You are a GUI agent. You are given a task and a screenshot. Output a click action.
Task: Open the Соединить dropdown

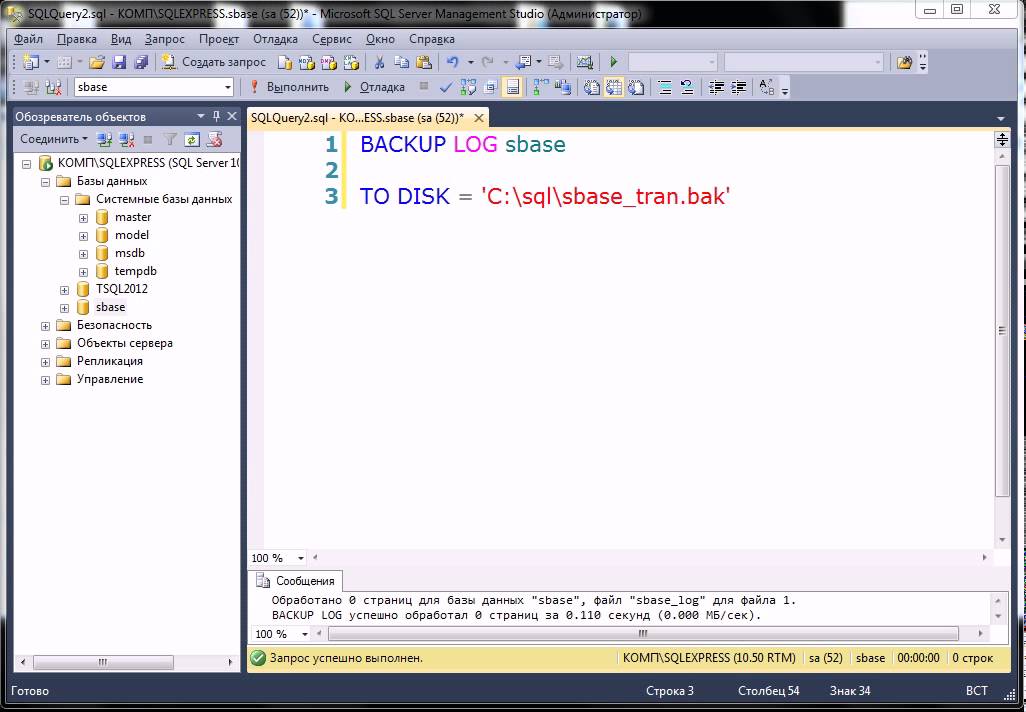54,139
